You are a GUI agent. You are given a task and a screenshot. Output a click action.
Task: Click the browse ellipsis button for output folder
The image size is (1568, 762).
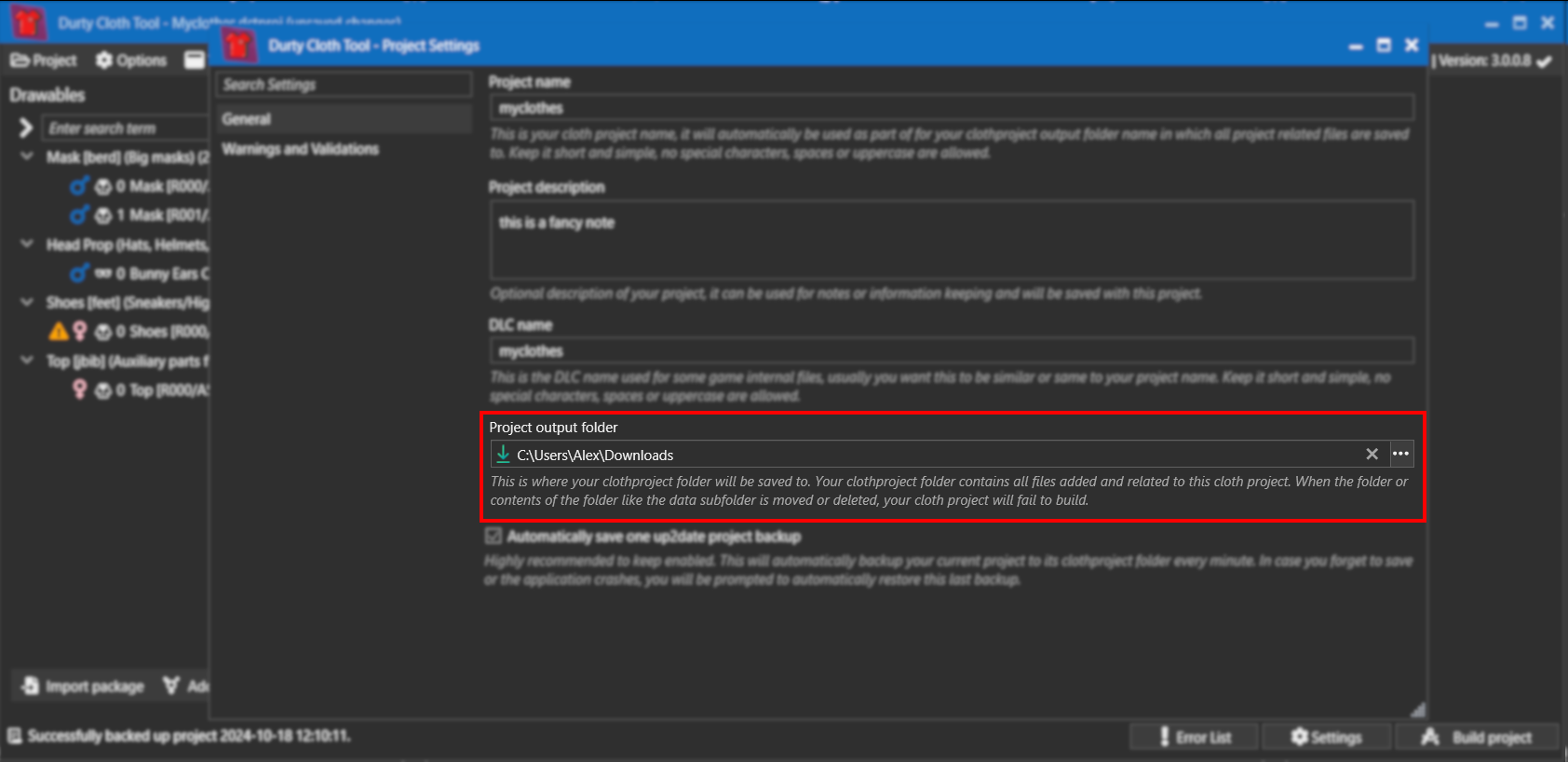(x=1400, y=454)
